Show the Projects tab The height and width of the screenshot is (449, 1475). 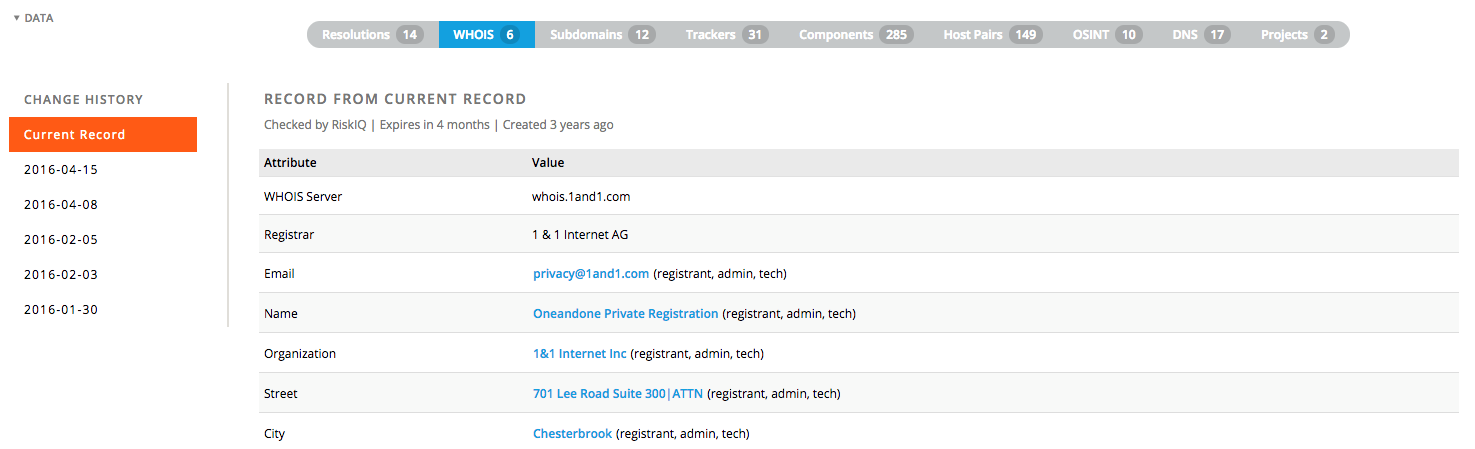(1297, 35)
